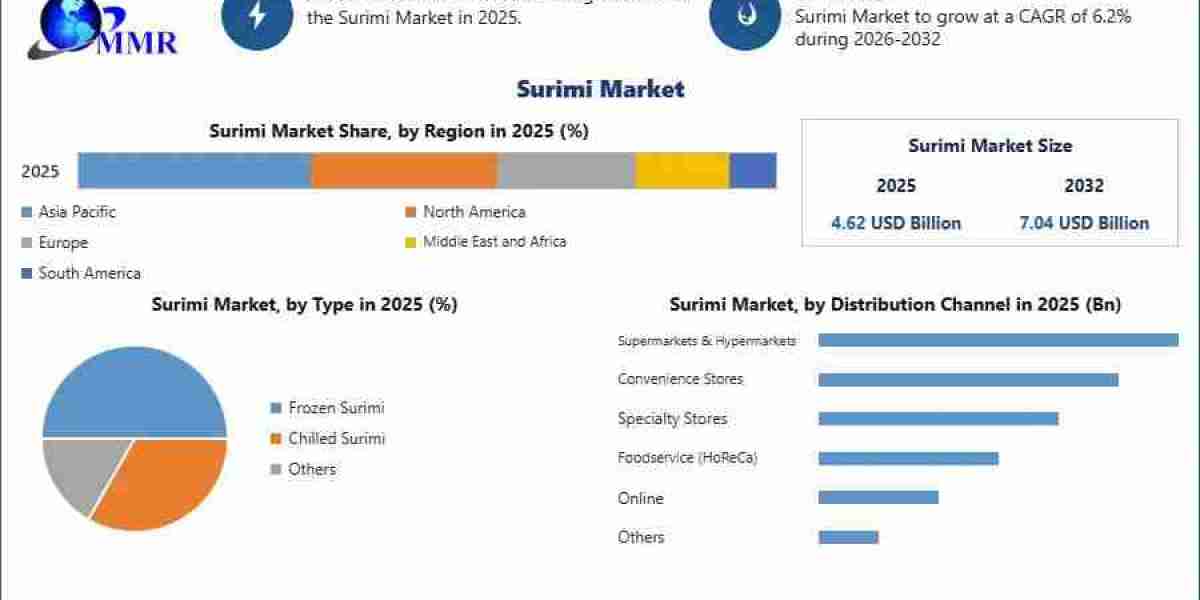Click the 'Surimi Market Size' heading
The width and height of the screenshot is (1200, 600).
[x=990, y=145]
